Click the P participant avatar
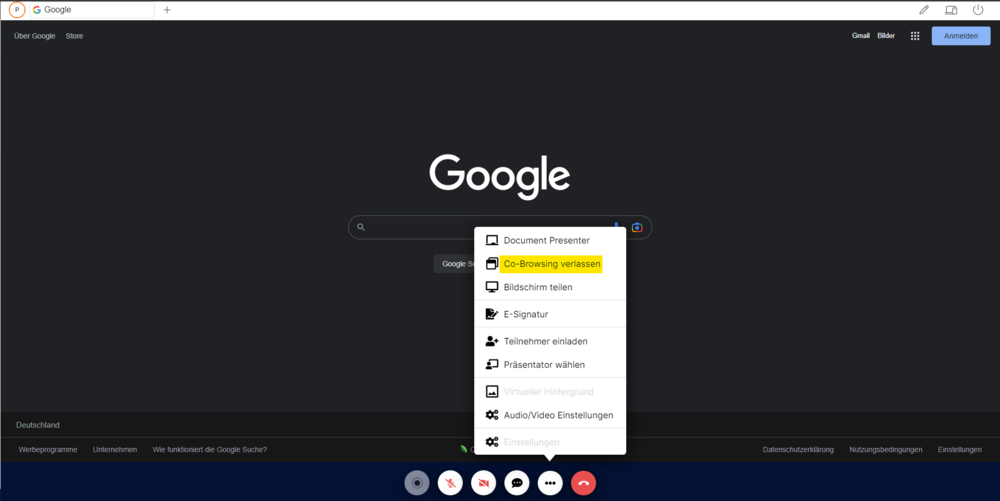This screenshot has height=501, width=1000. click(17, 10)
